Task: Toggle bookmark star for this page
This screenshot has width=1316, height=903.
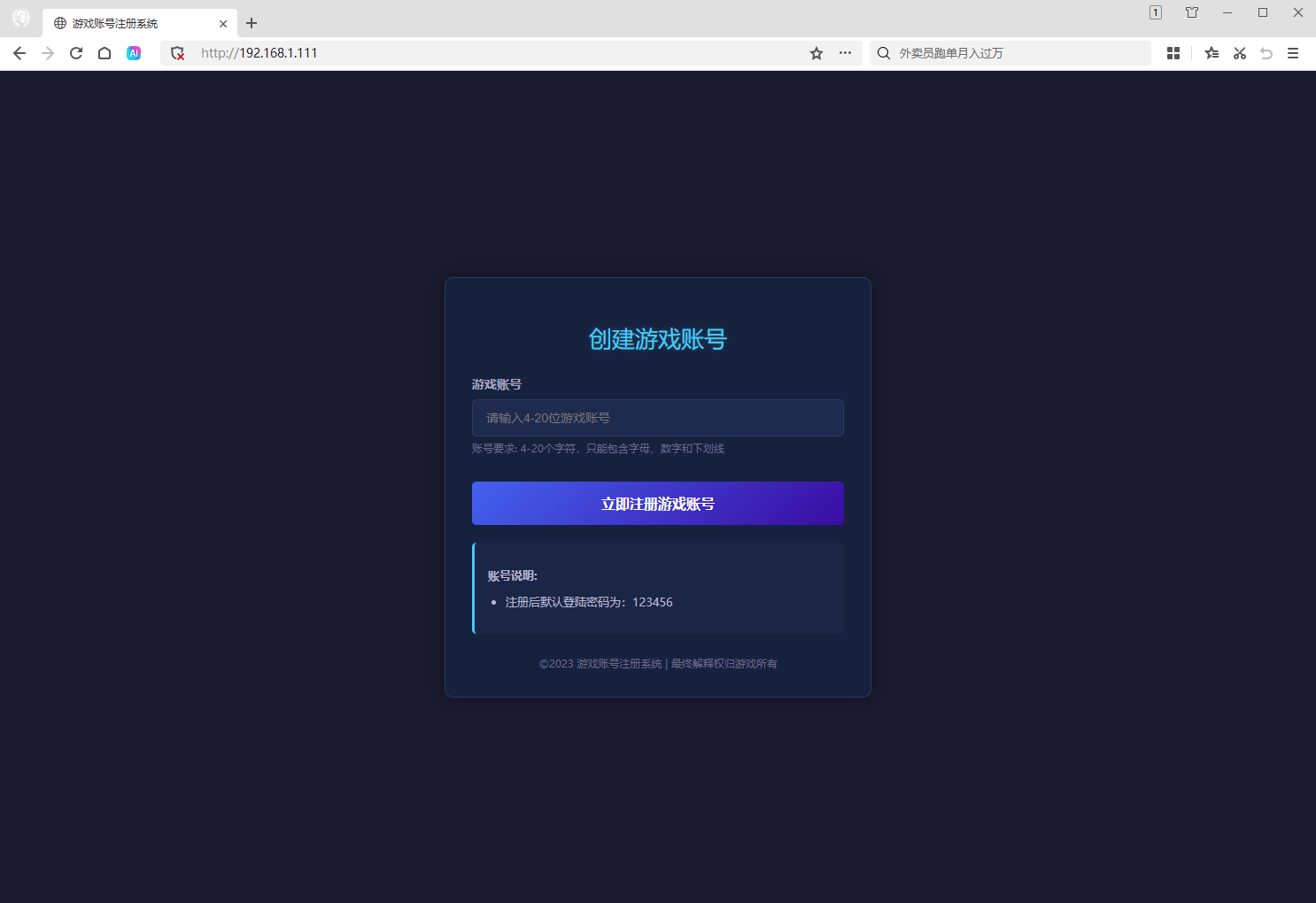Action: pos(815,53)
